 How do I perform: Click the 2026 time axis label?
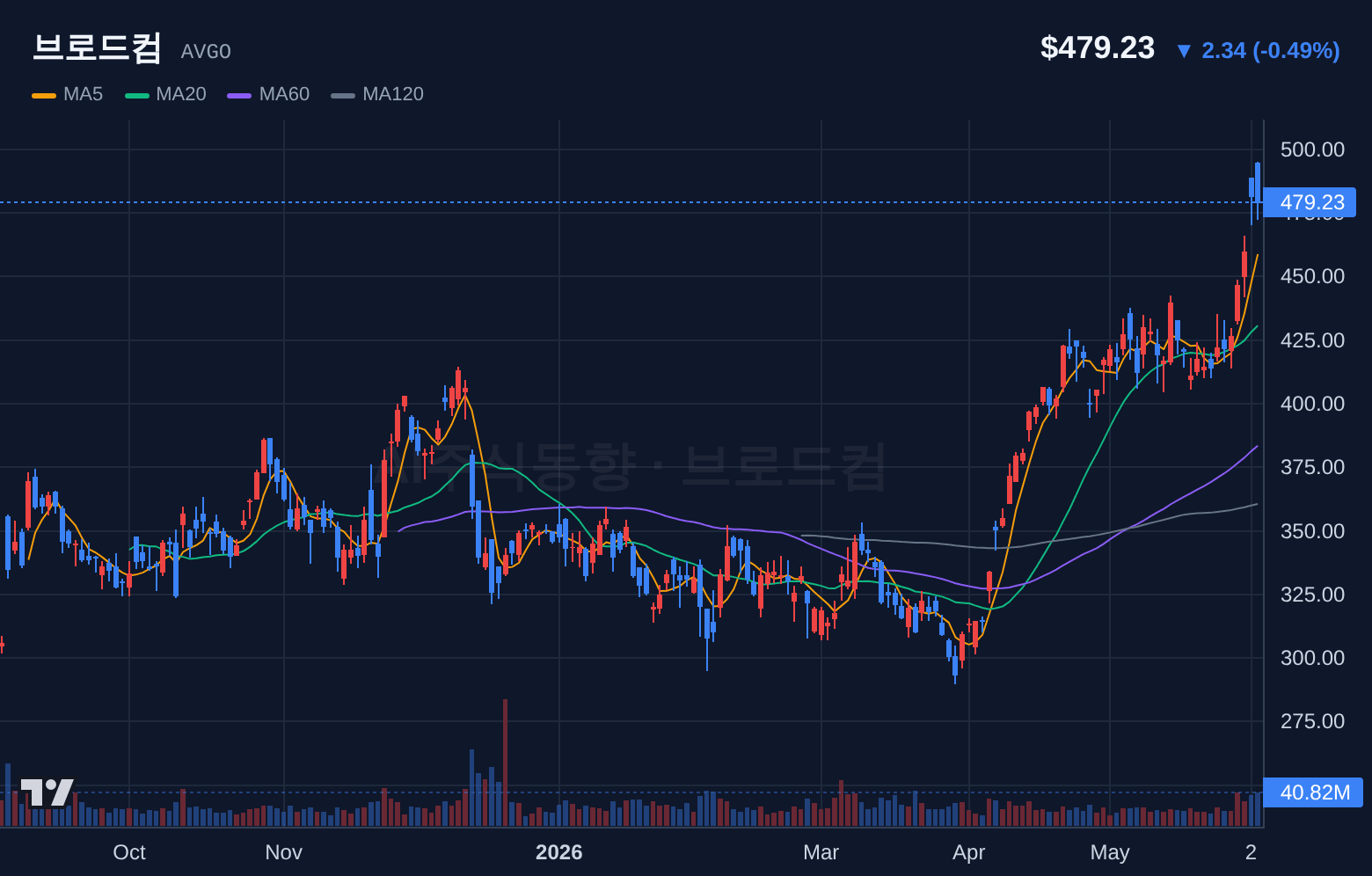click(559, 852)
